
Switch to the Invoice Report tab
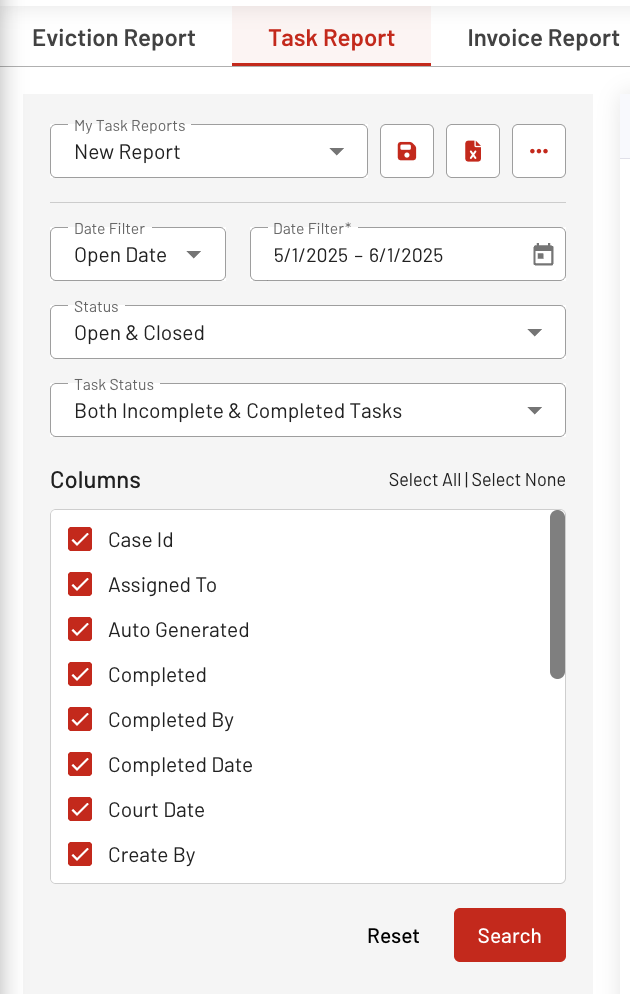click(x=543, y=38)
